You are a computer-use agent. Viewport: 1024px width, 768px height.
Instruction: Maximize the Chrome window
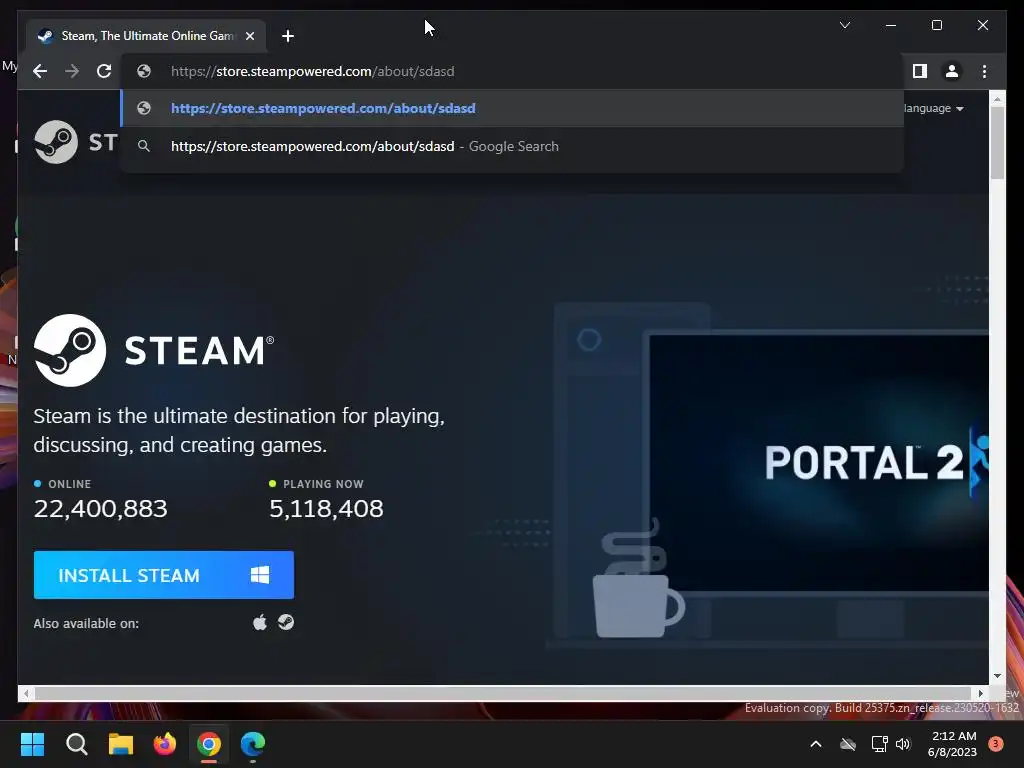936,25
